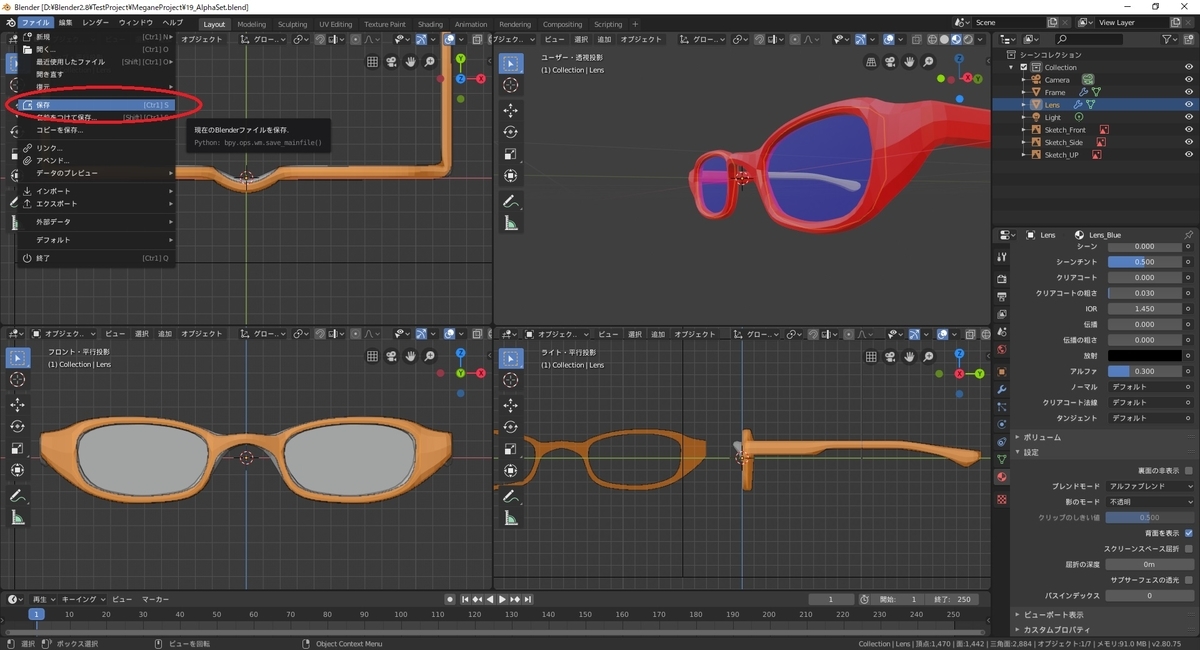Open the Modifiers wrench properties tab
The width and height of the screenshot is (1200, 650).
pos(1002,389)
